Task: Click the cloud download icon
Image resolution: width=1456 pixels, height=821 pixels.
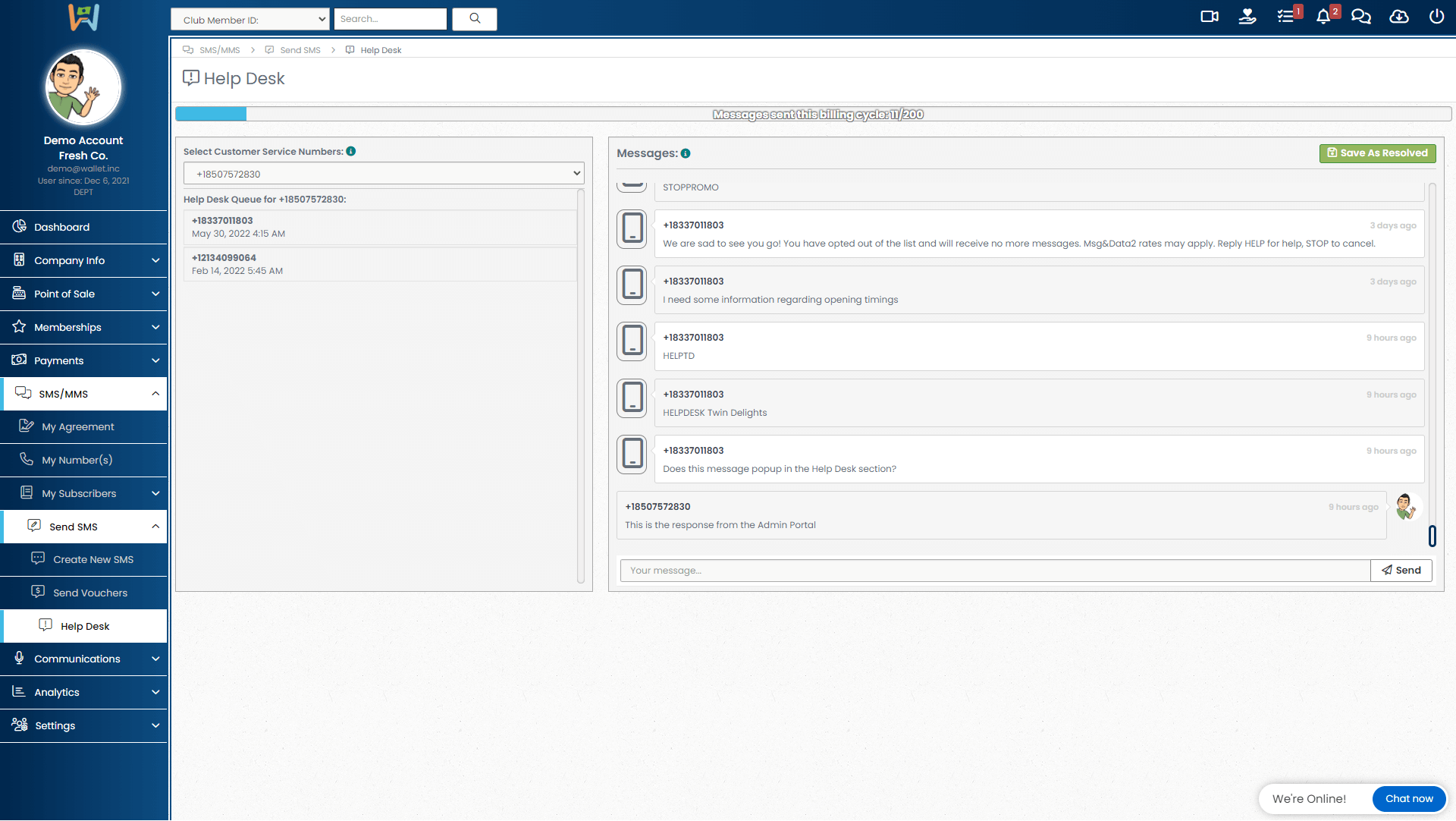Action: (1399, 17)
